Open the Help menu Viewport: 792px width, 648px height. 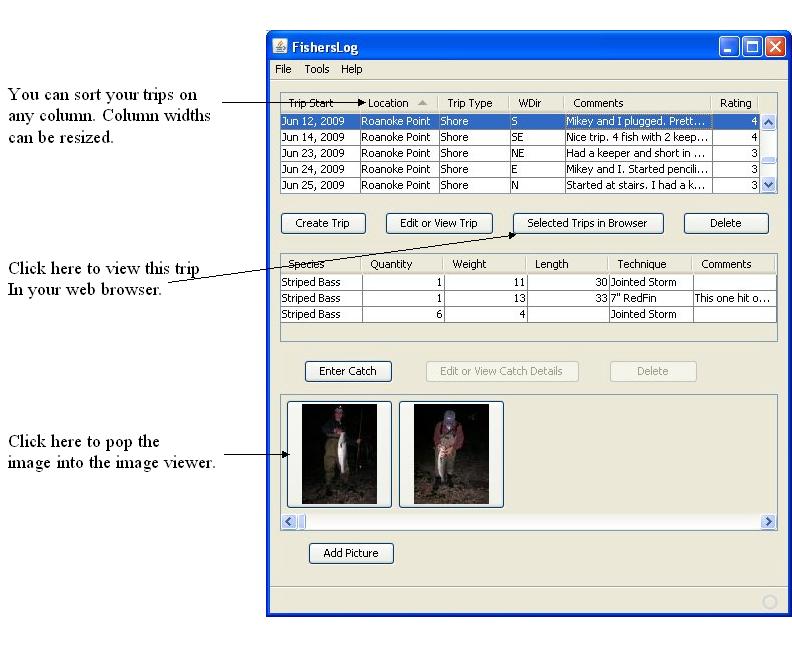pyautogui.click(x=351, y=69)
